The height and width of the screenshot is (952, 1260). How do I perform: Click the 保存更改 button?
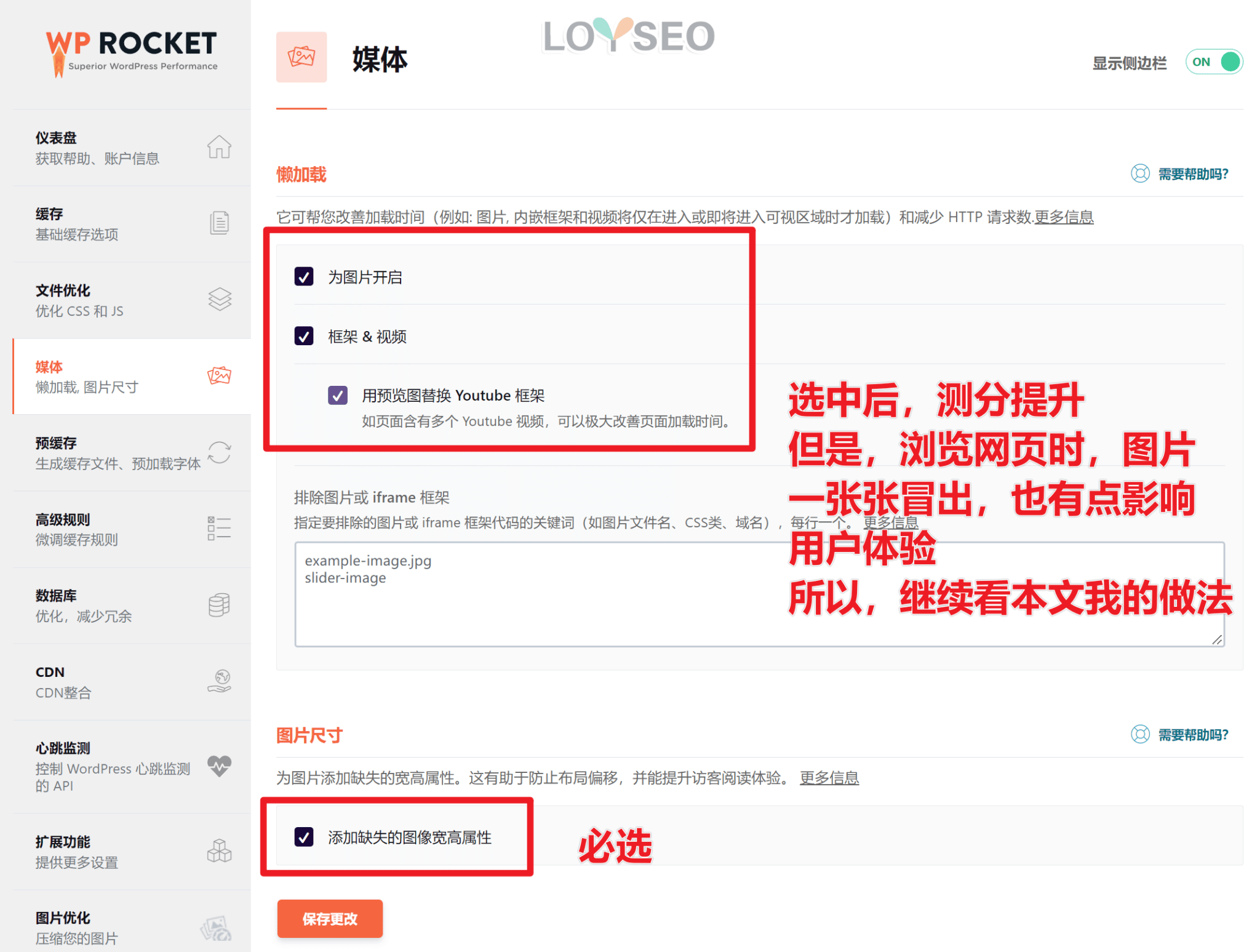pos(330,919)
